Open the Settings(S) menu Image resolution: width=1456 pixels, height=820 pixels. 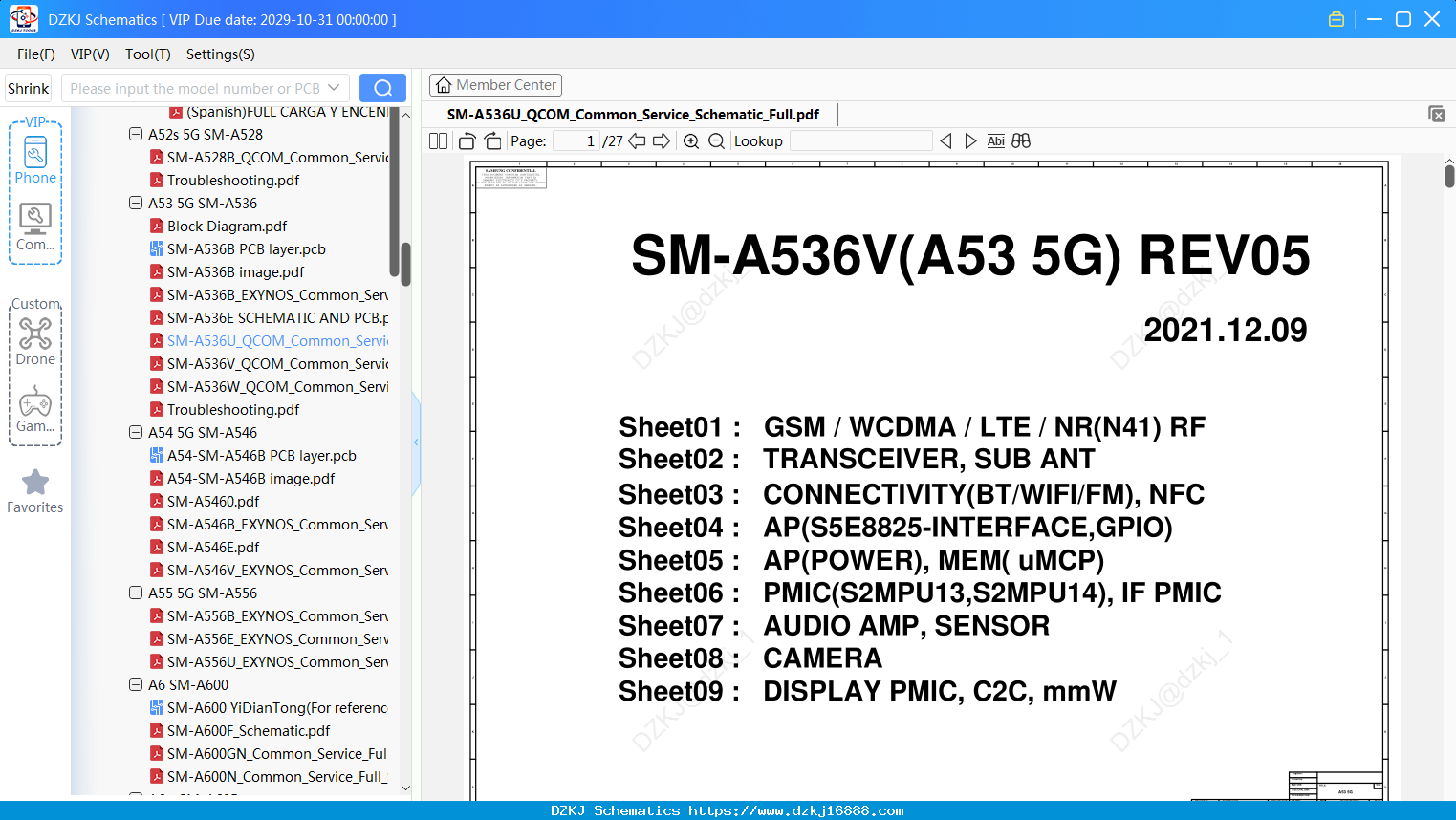coord(220,54)
